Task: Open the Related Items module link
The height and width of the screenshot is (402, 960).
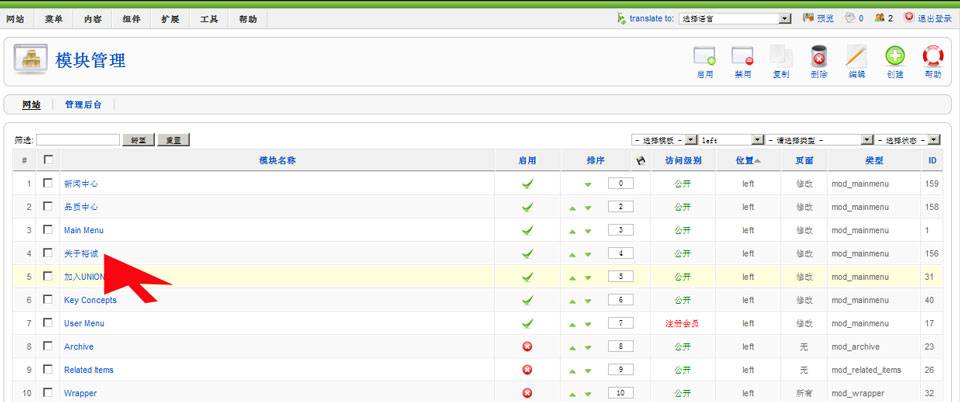Action: (x=89, y=370)
